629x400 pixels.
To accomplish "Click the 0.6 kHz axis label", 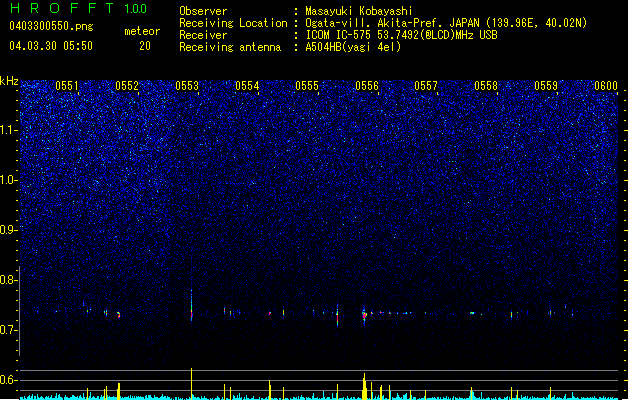I will point(9,380).
